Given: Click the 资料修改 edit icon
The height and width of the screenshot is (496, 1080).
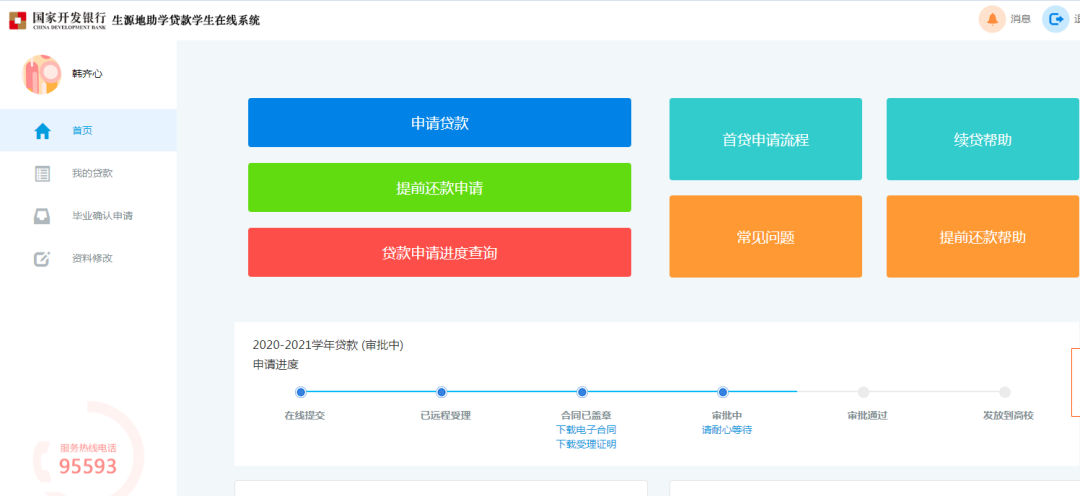Looking at the screenshot, I should point(42,259).
